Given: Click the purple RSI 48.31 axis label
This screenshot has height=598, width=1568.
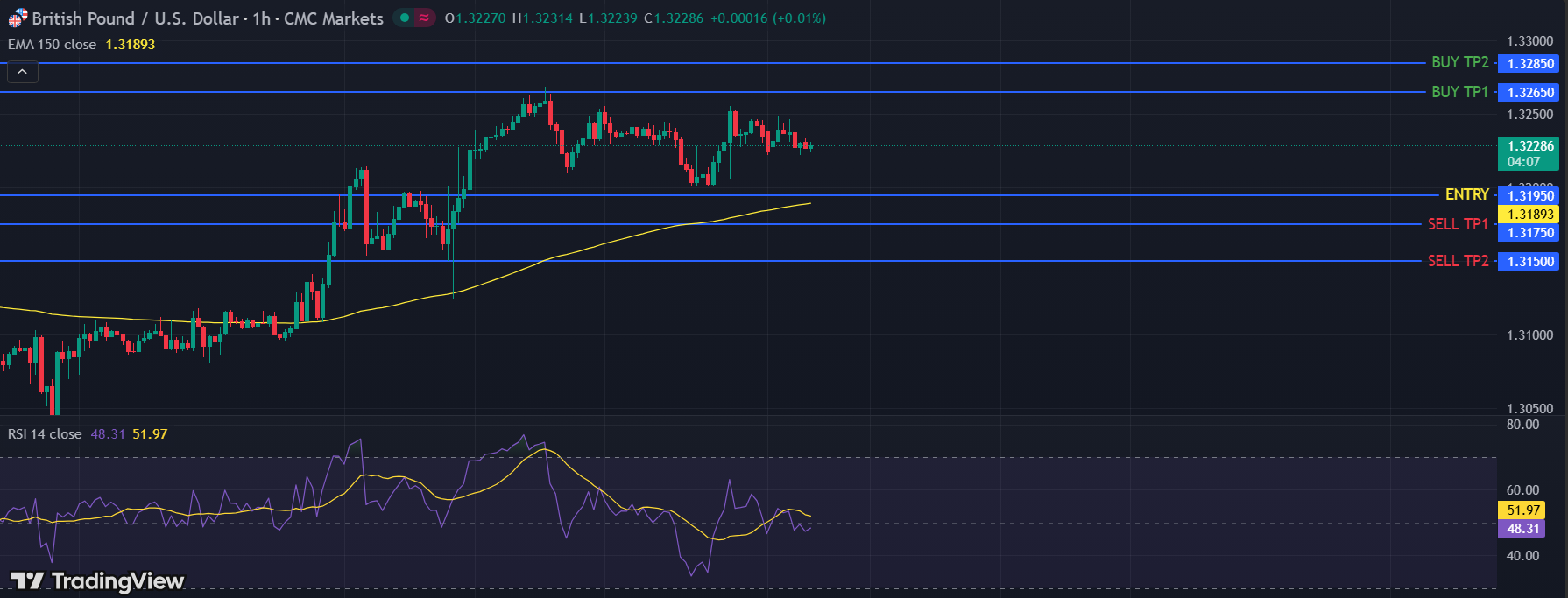Looking at the screenshot, I should (1522, 529).
